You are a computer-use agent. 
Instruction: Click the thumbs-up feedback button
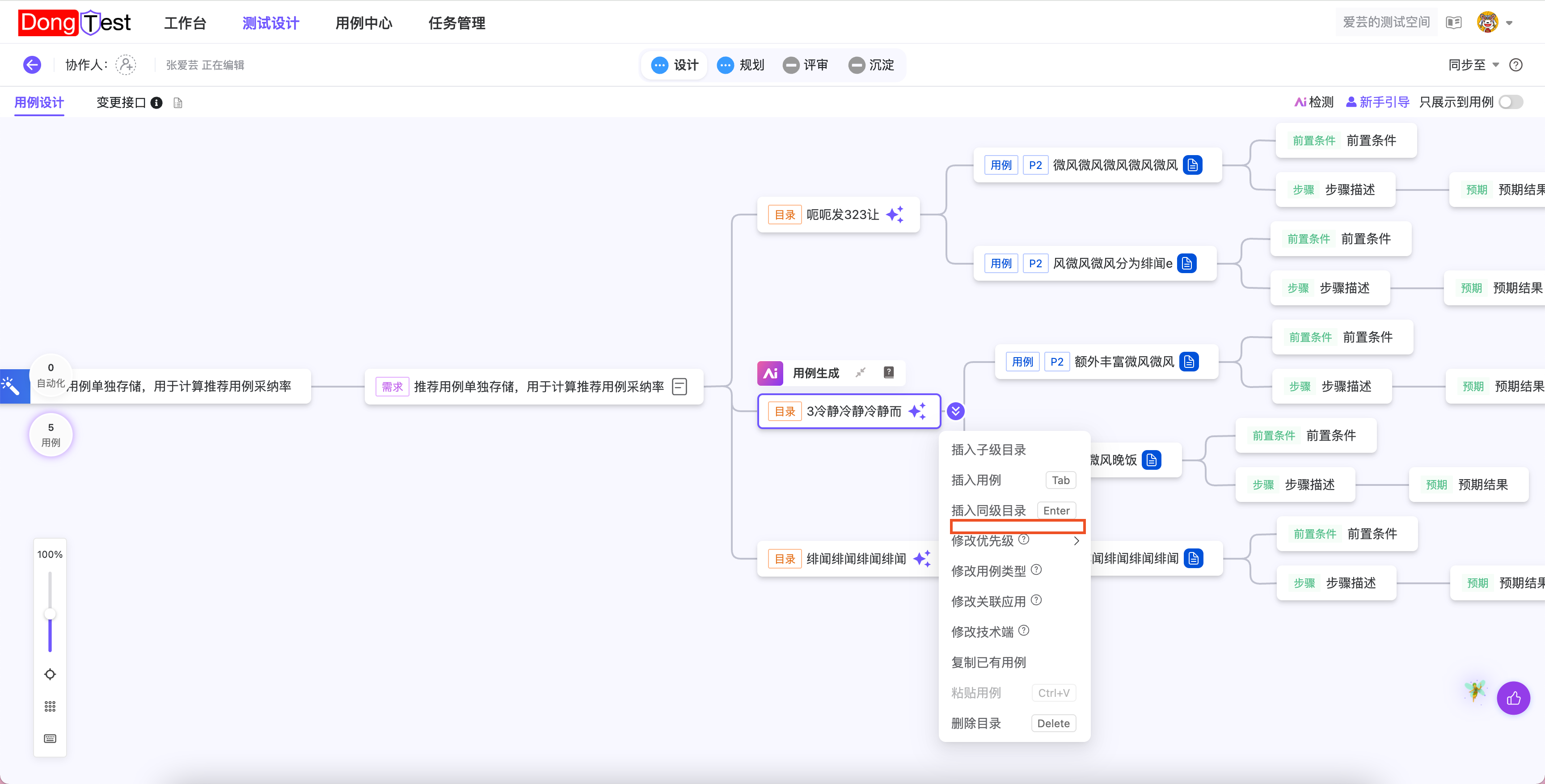point(1513,698)
